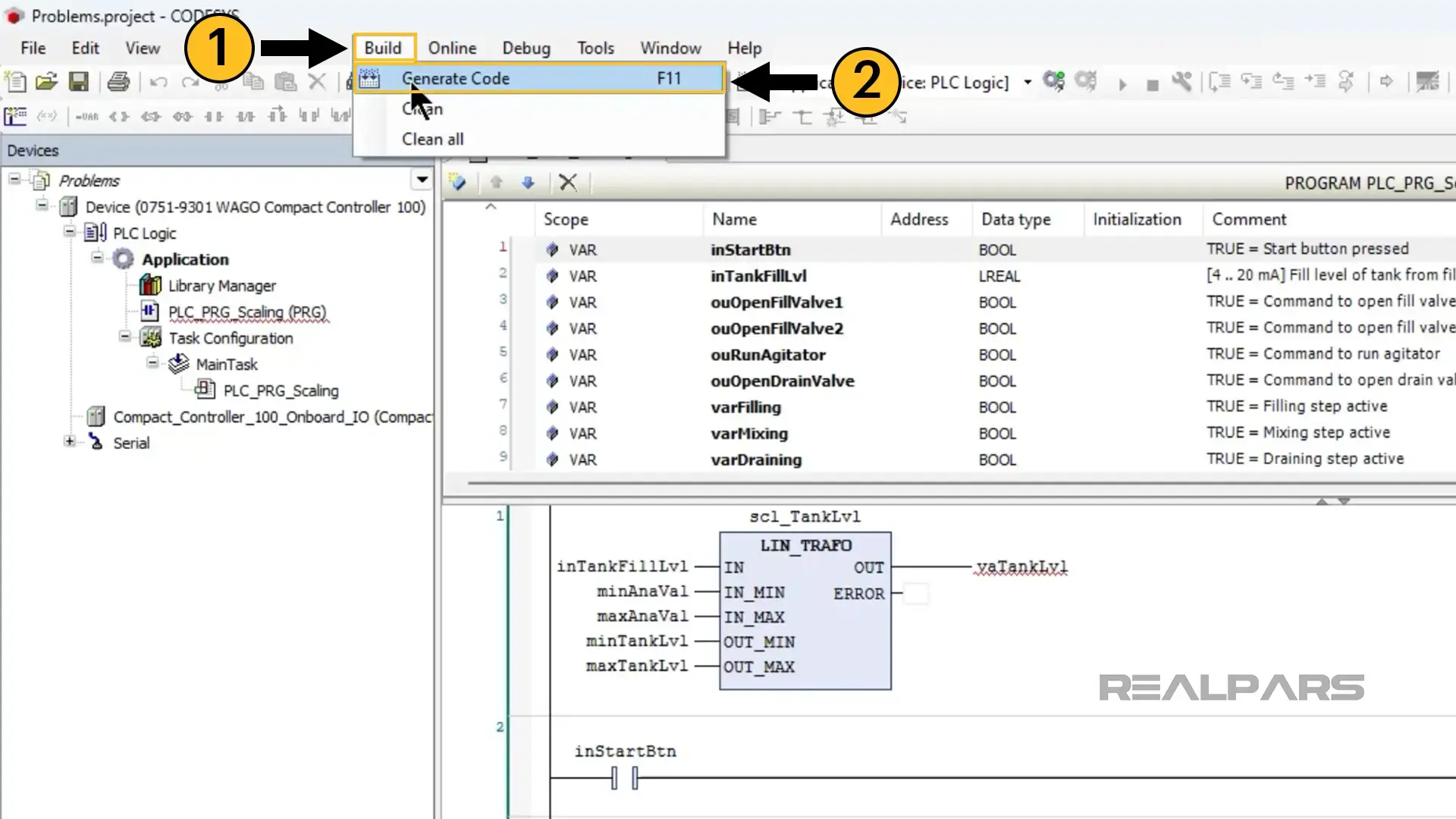The image size is (1456, 819).
Task: Click the Data type column header
Action: point(1027,219)
